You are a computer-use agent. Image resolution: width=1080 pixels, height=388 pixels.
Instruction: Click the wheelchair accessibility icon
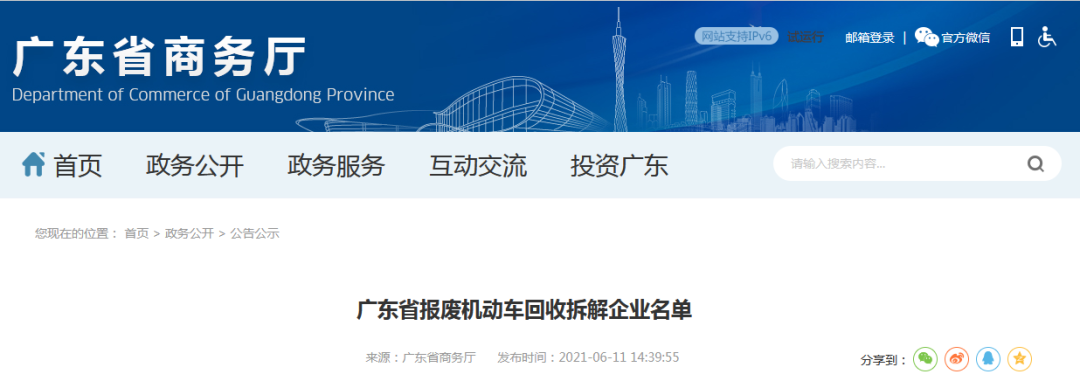coord(1047,37)
